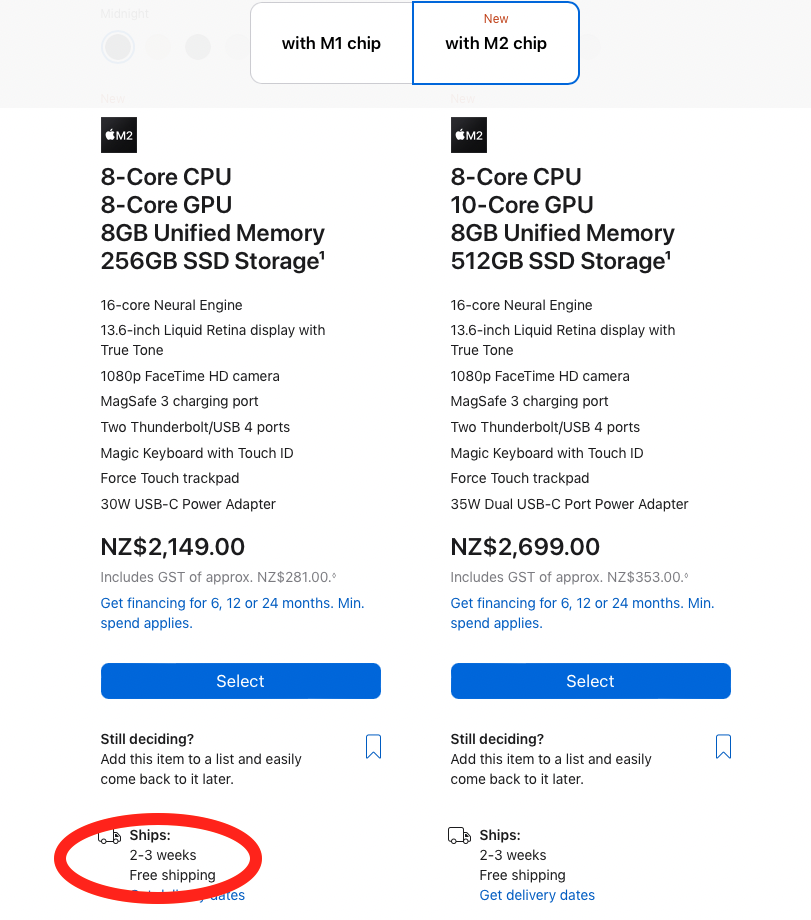811x920 pixels.
Task: Select the with M2 chip tab
Action: [x=496, y=43]
